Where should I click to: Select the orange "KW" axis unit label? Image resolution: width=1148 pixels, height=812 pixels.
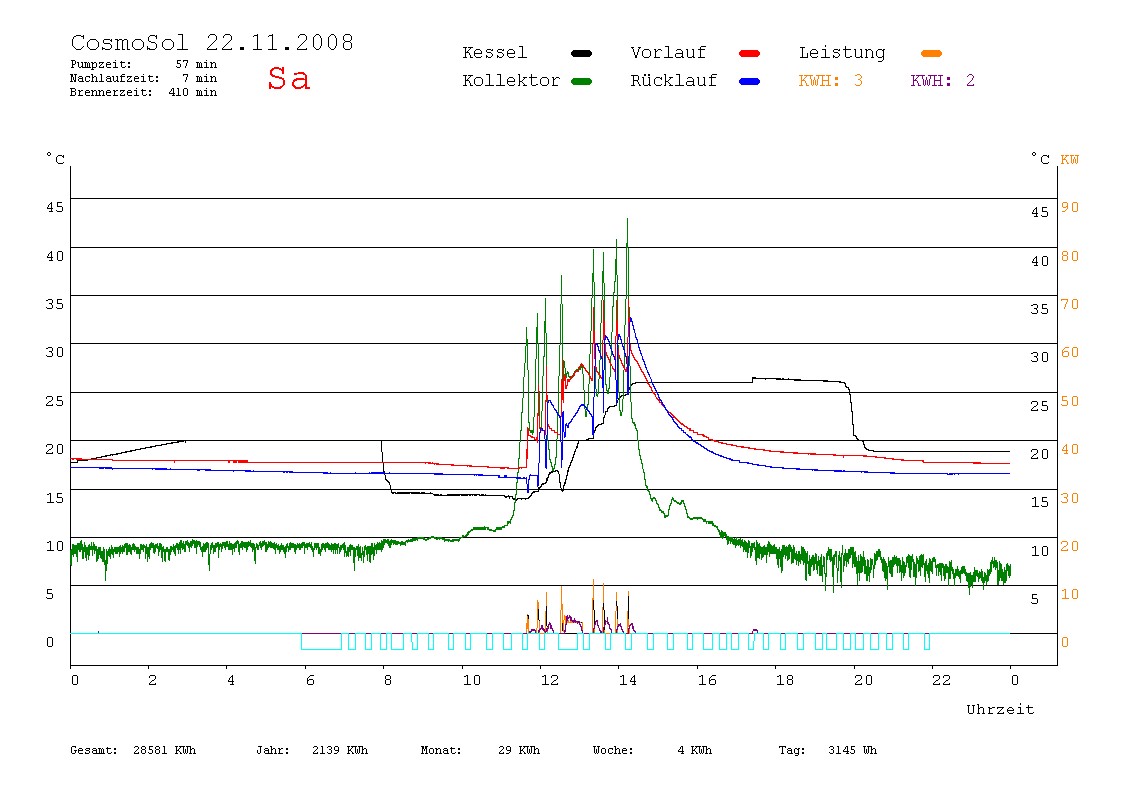pyautogui.click(x=1070, y=160)
